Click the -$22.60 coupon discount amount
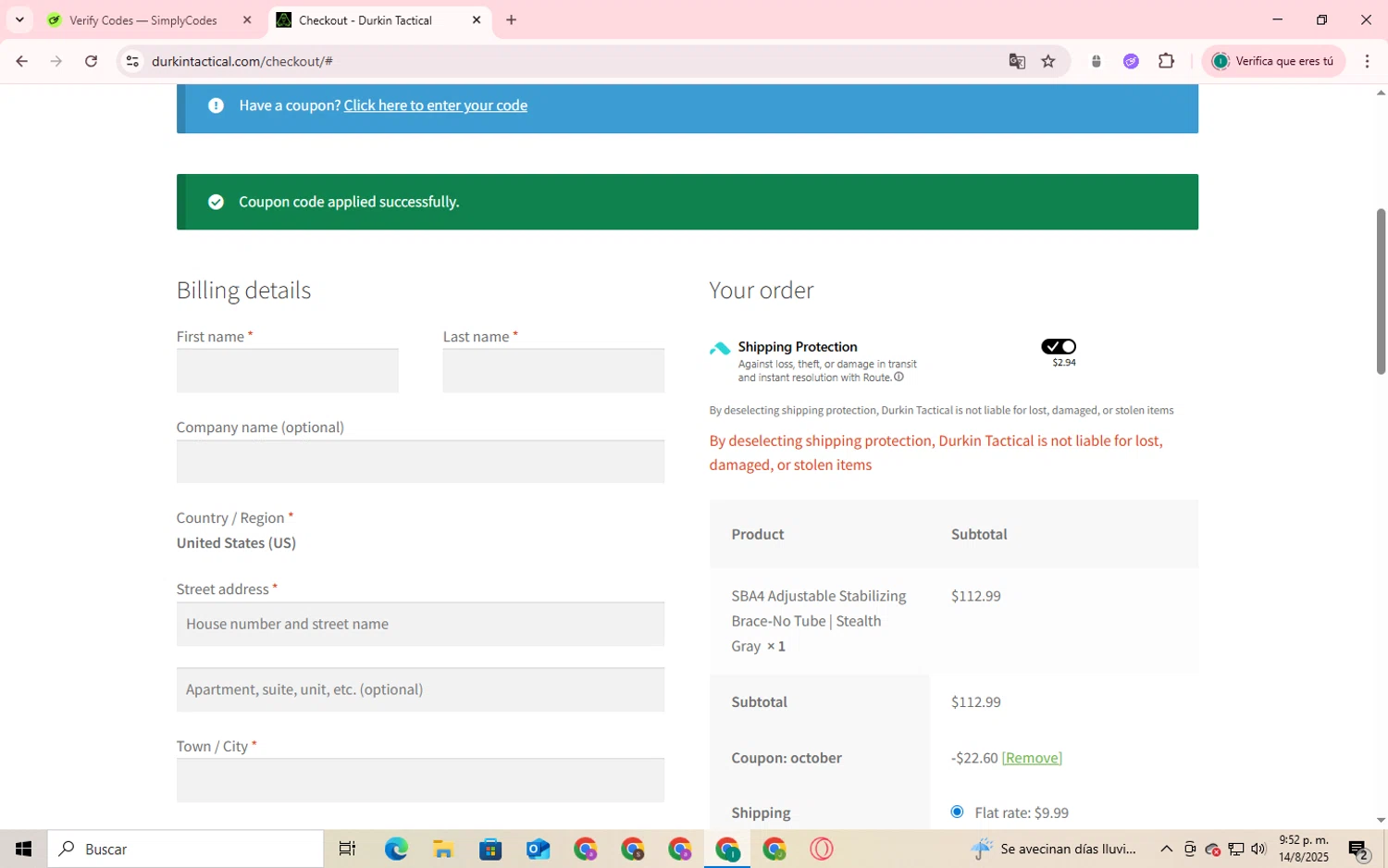 973,758
